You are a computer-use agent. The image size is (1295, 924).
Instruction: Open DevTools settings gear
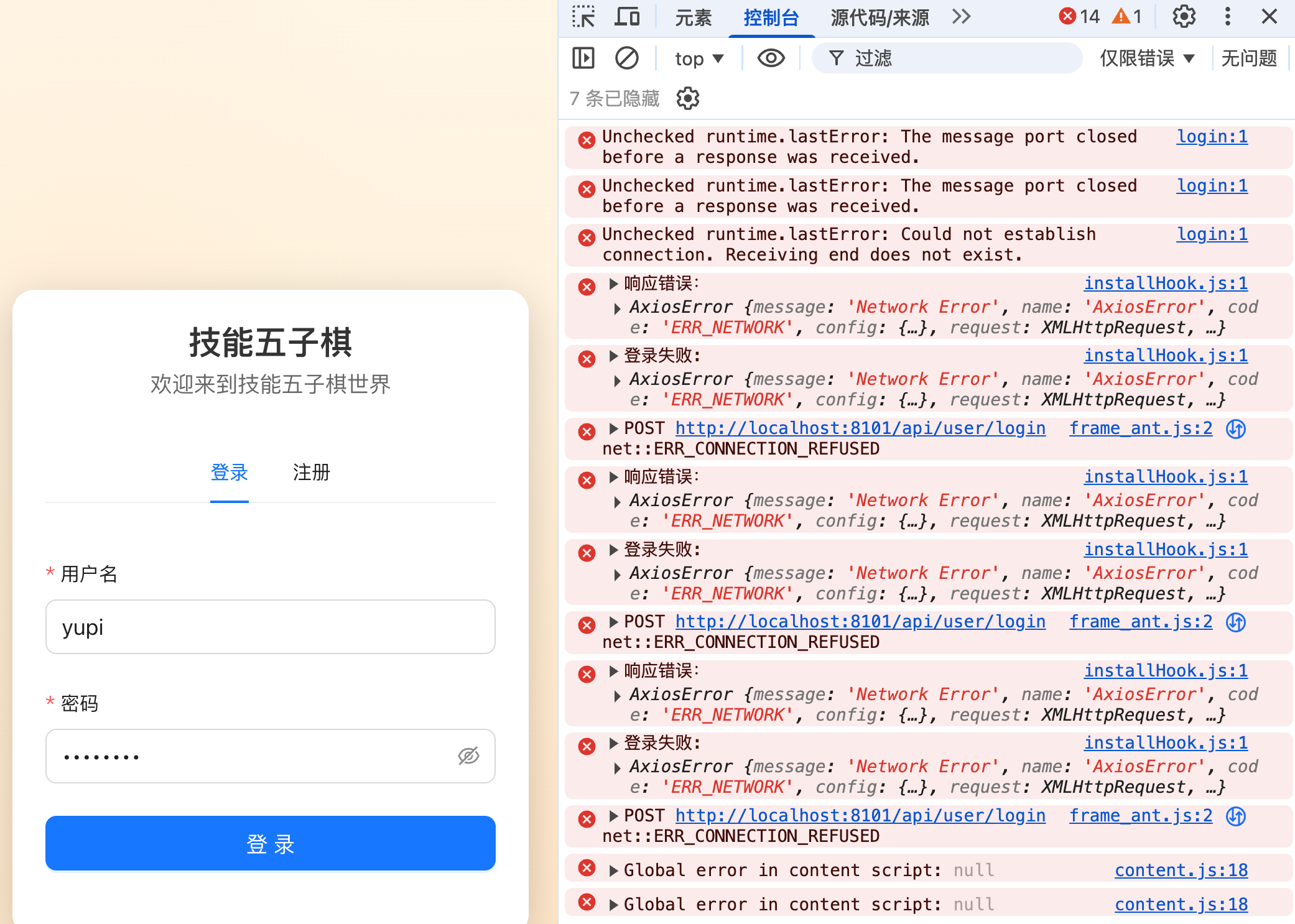1184,17
